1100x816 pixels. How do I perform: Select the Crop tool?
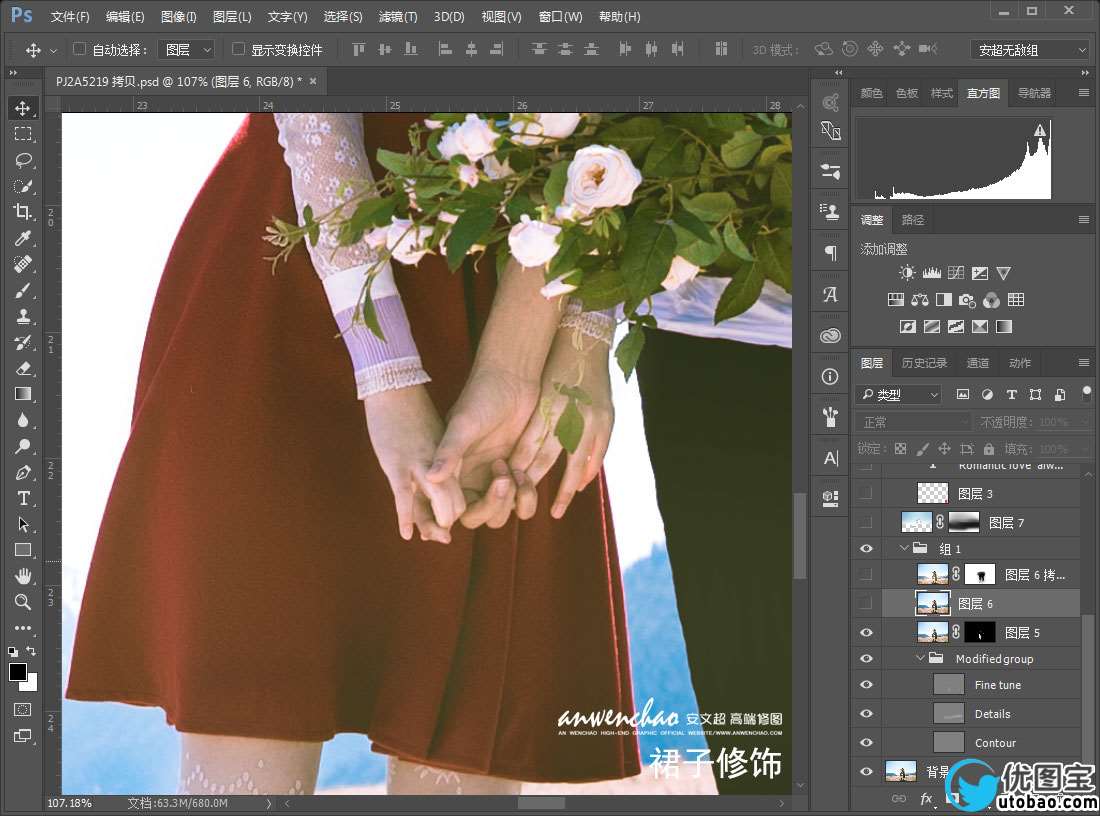click(23, 212)
